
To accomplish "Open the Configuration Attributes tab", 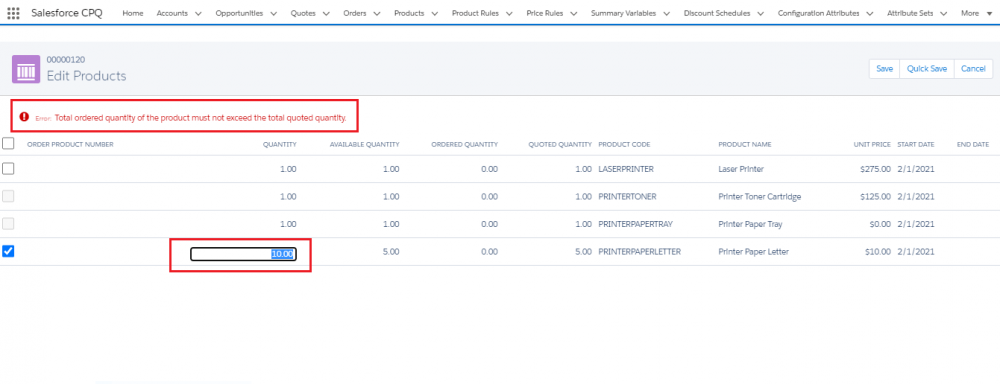I will pos(818,13).
